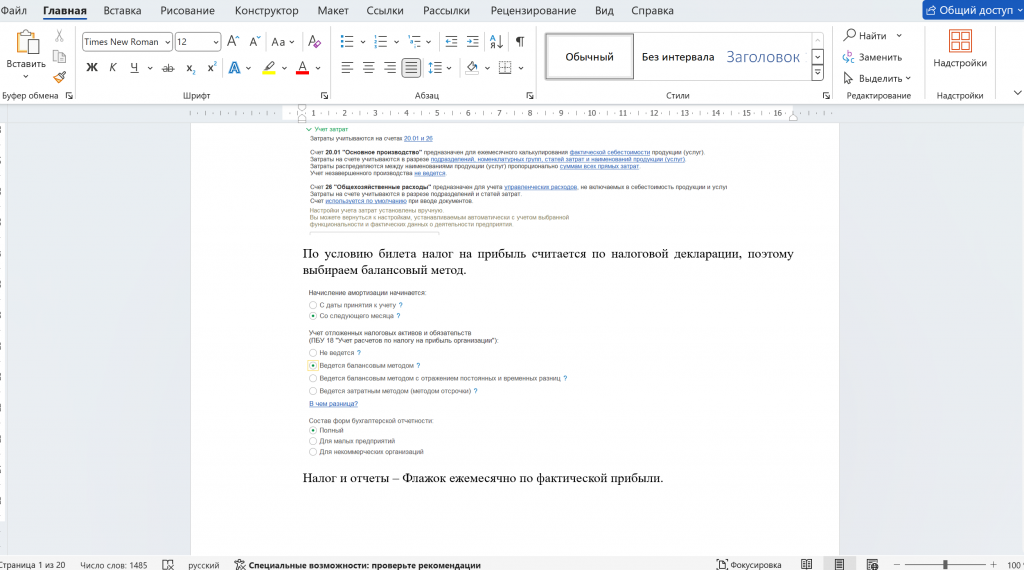The width and height of the screenshot is (1024, 570).
Task: Toggle italic formatting (К)
Action: pyautogui.click(x=113, y=67)
